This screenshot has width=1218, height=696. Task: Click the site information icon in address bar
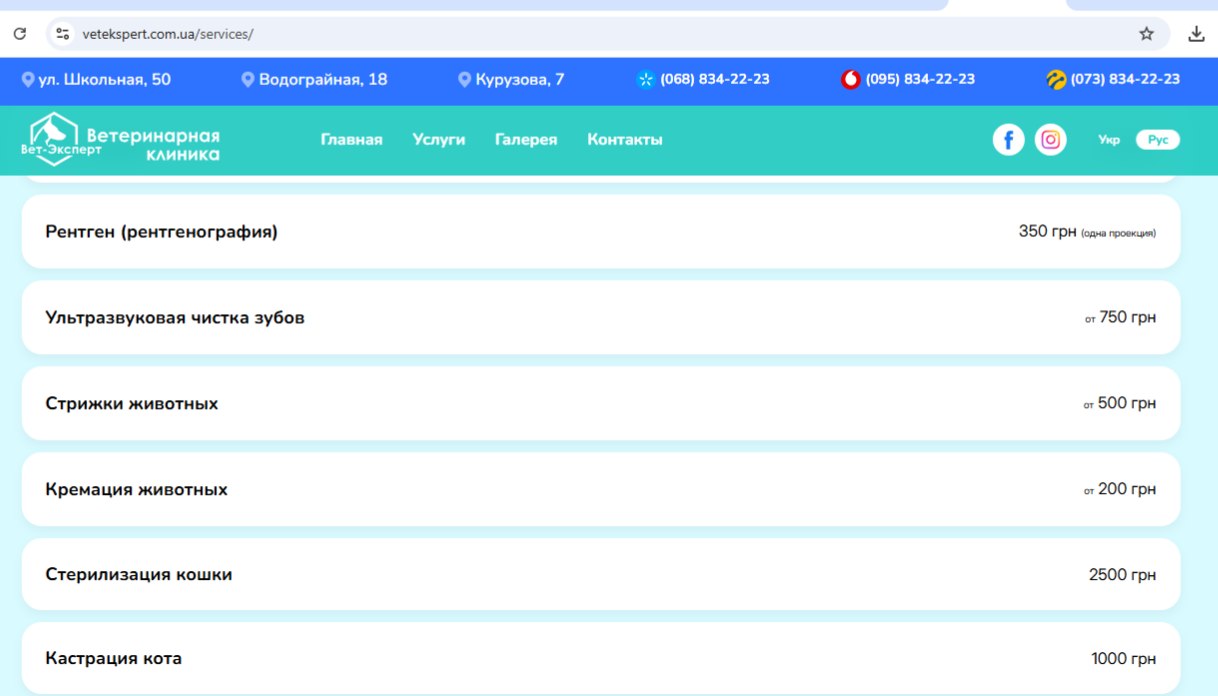[63, 34]
